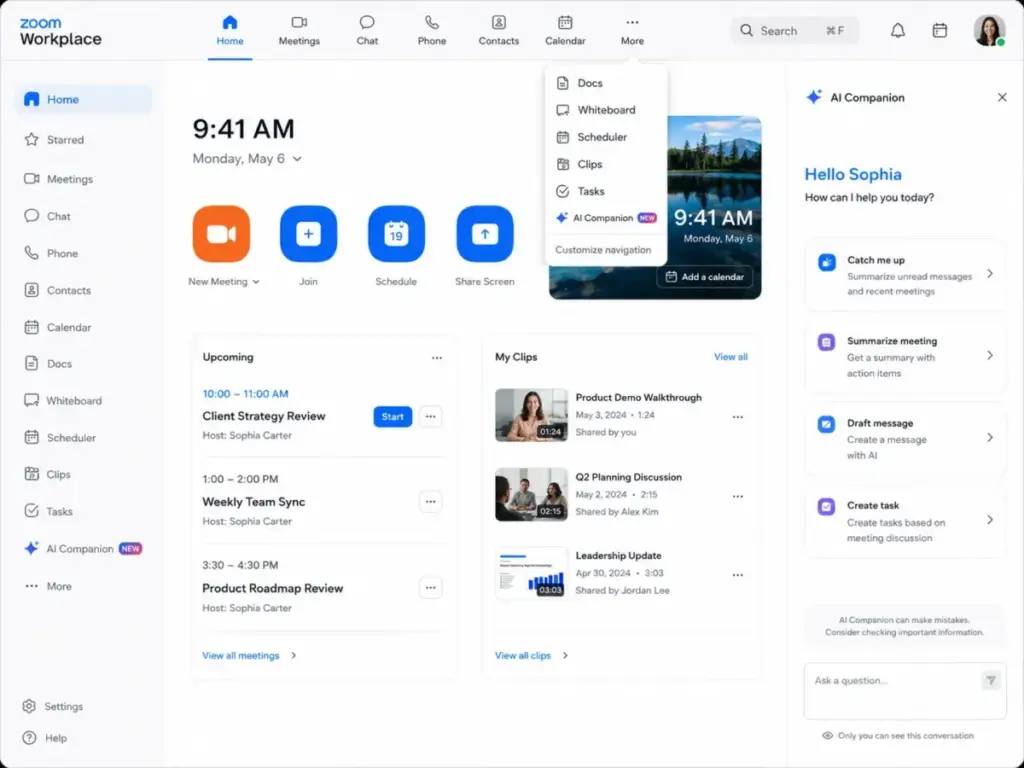The width and height of the screenshot is (1024, 768).
Task: Open Docs in the left sidebar
Action: click(48, 364)
